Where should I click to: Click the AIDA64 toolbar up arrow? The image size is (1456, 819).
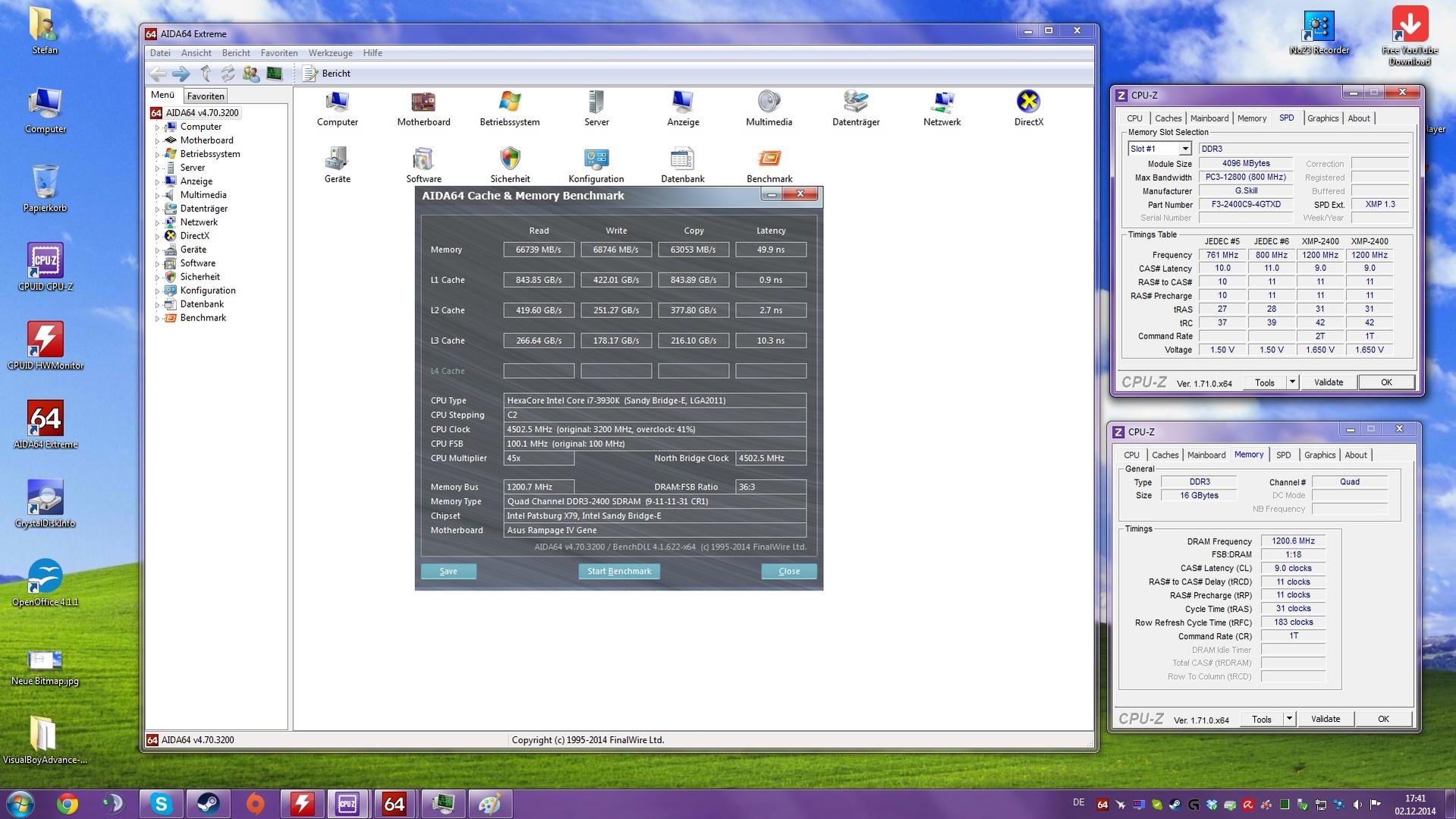tap(205, 74)
